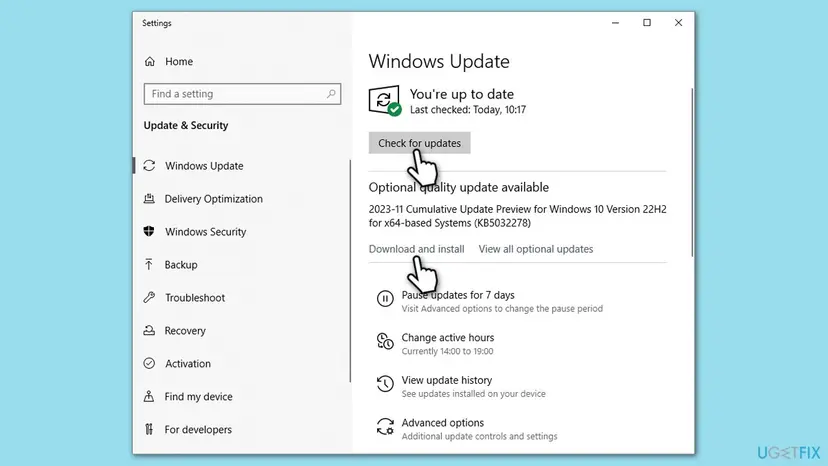Click the You're up to date status text
This screenshot has height=466, width=828.
click(x=462, y=94)
